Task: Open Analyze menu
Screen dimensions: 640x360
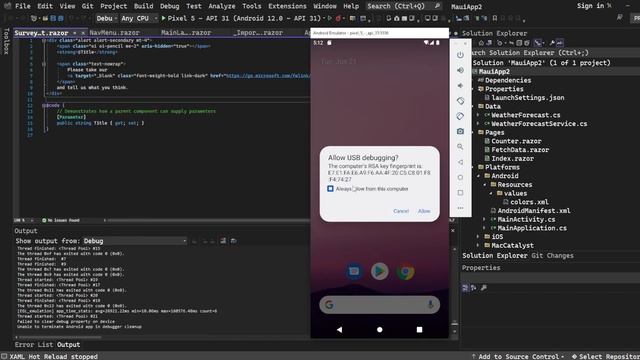Action: 222,6
